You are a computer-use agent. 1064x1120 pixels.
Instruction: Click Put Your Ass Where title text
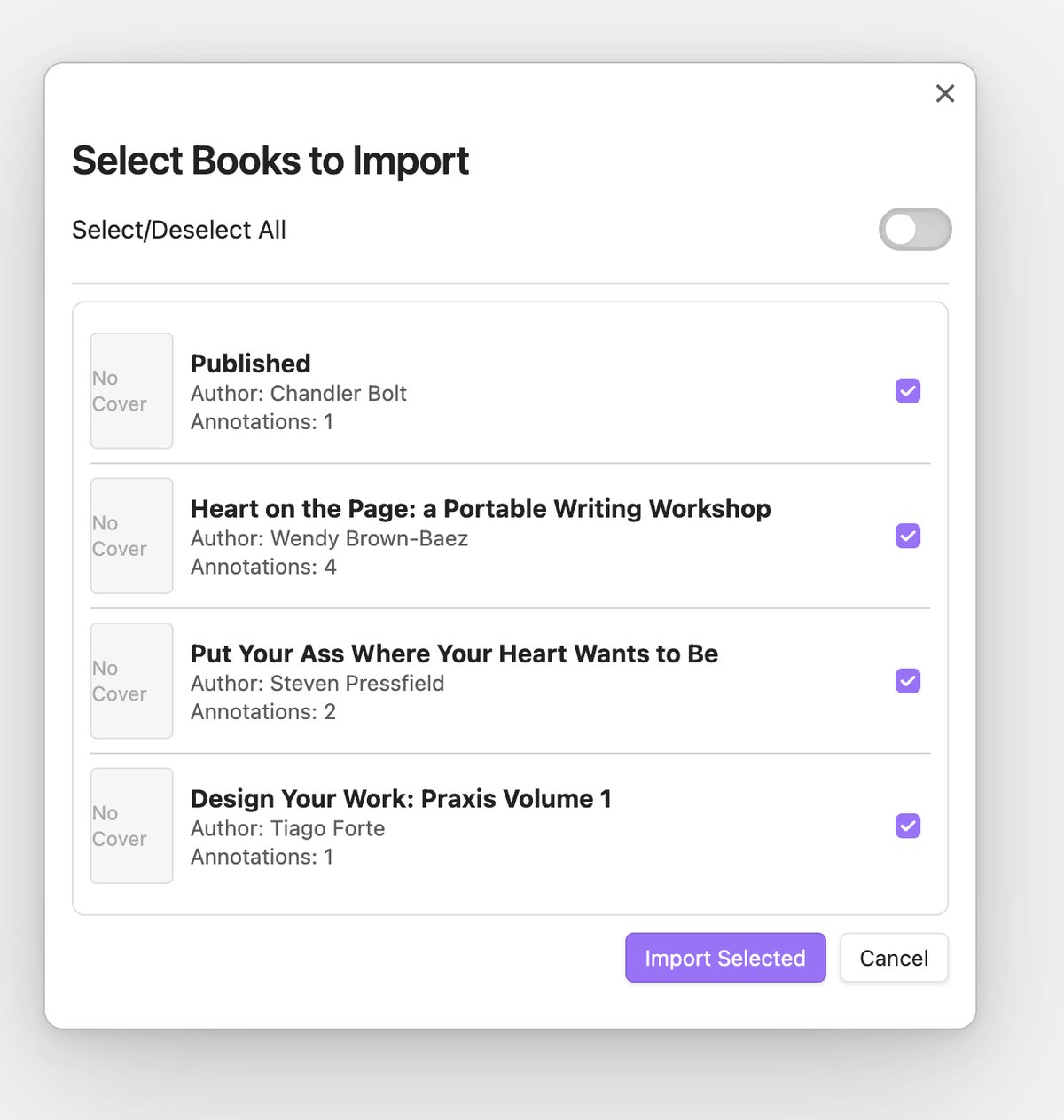click(454, 654)
